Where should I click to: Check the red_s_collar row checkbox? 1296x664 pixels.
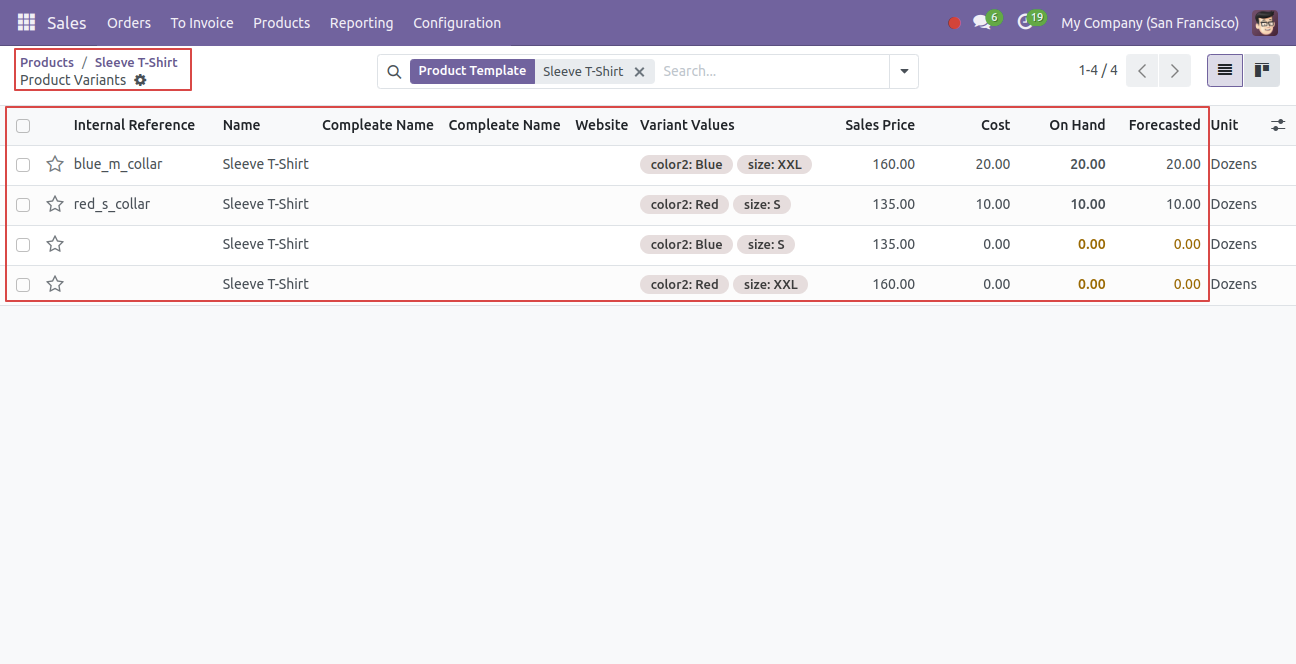point(23,204)
